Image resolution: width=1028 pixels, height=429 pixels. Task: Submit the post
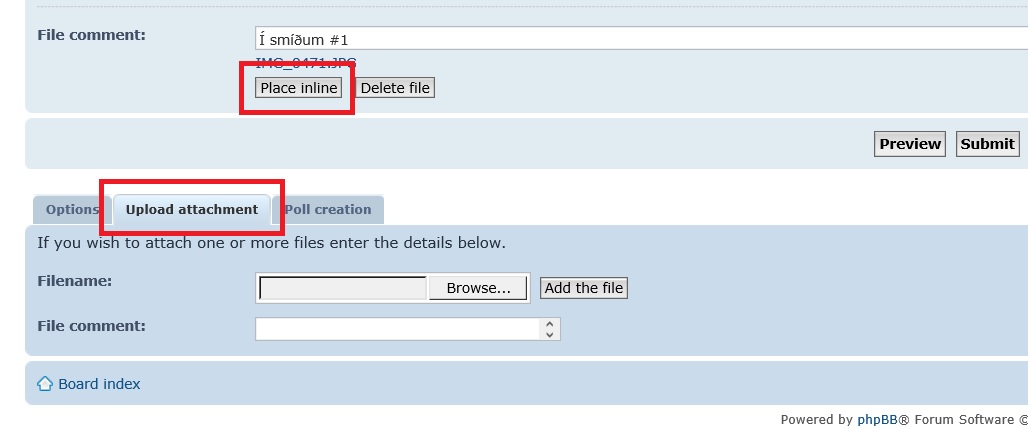click(987, 144)
